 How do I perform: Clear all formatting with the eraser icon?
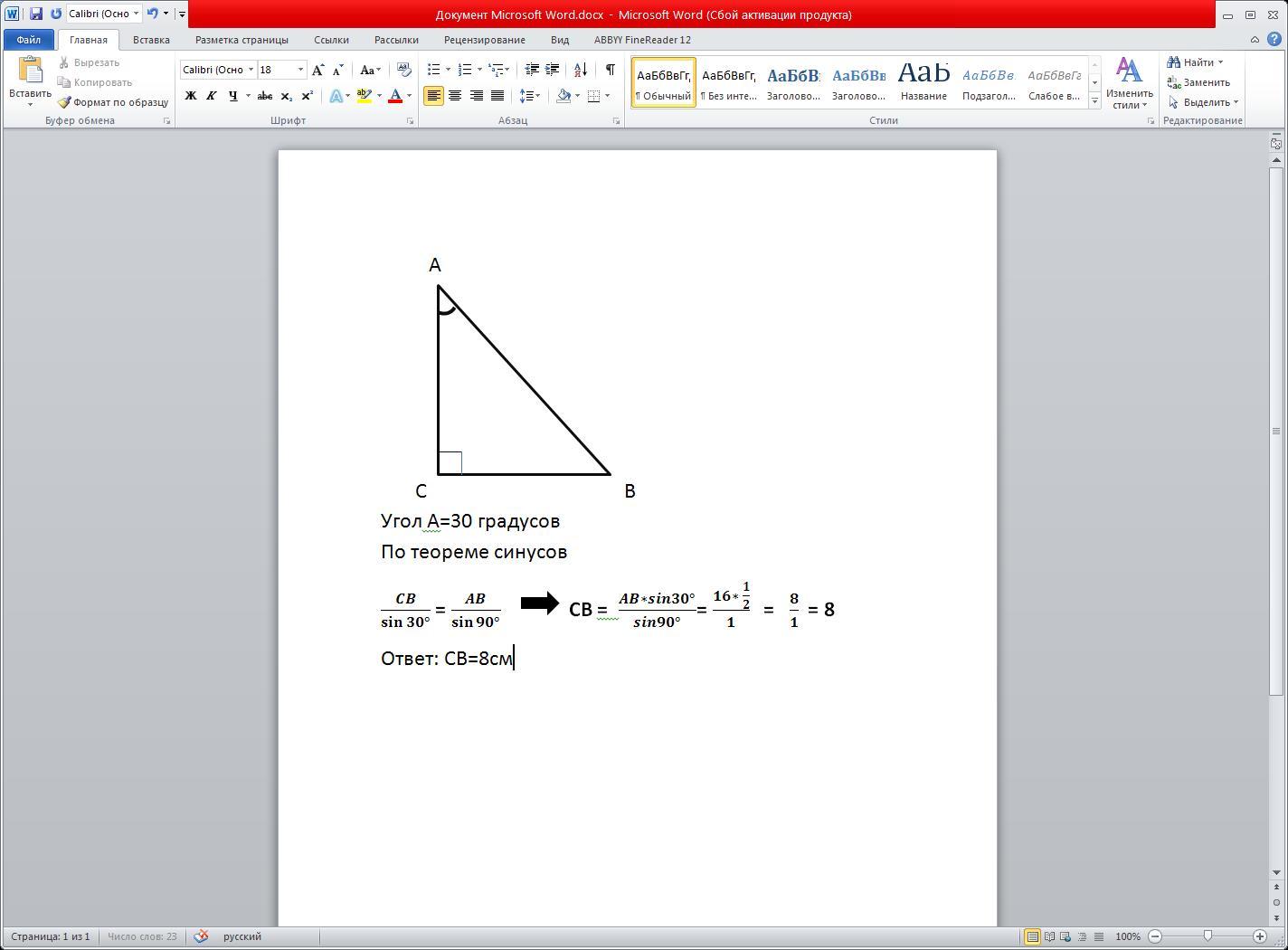tap(404, 70)
